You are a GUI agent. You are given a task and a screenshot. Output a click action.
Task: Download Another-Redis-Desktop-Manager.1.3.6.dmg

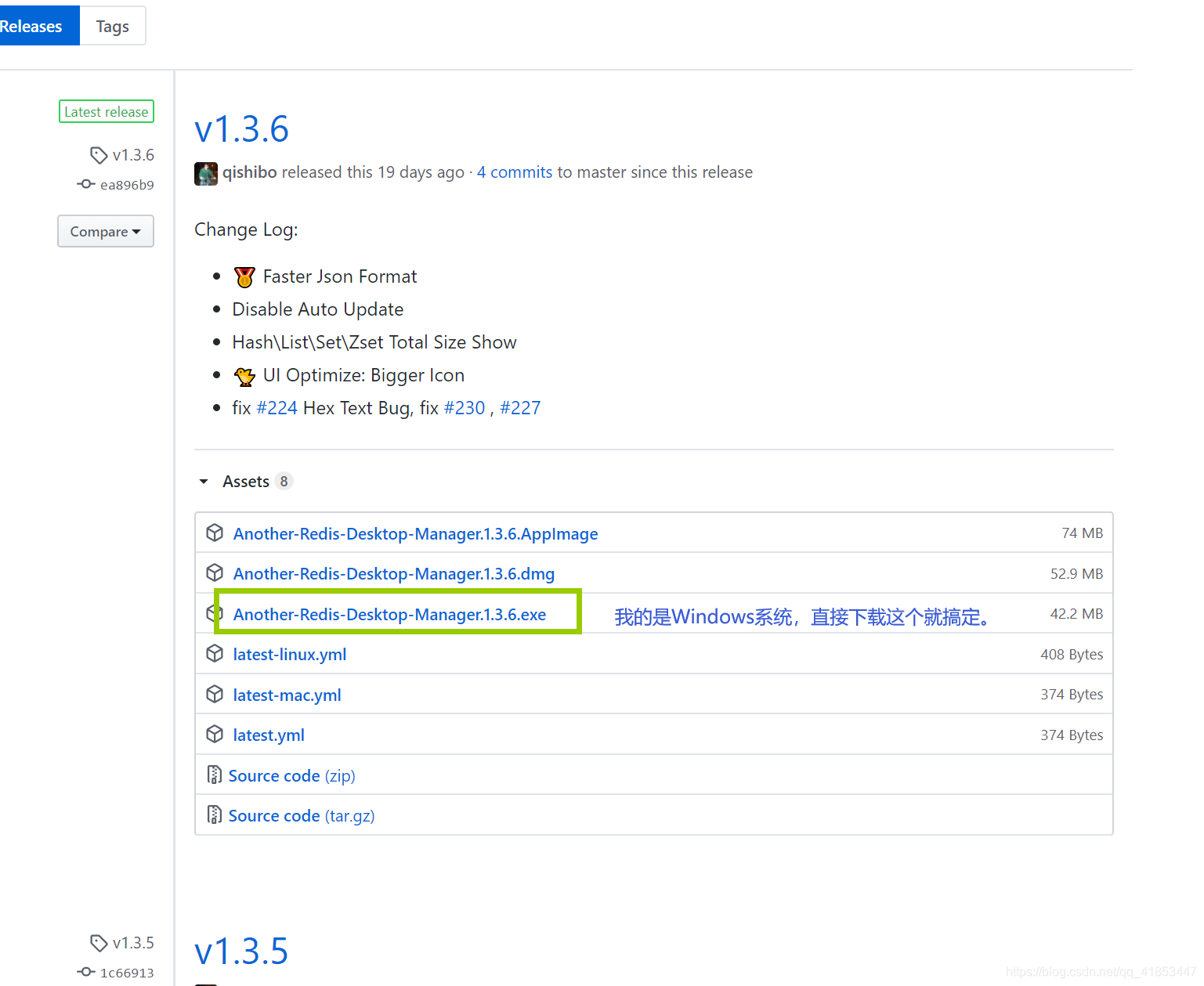(x=394, y=574)
